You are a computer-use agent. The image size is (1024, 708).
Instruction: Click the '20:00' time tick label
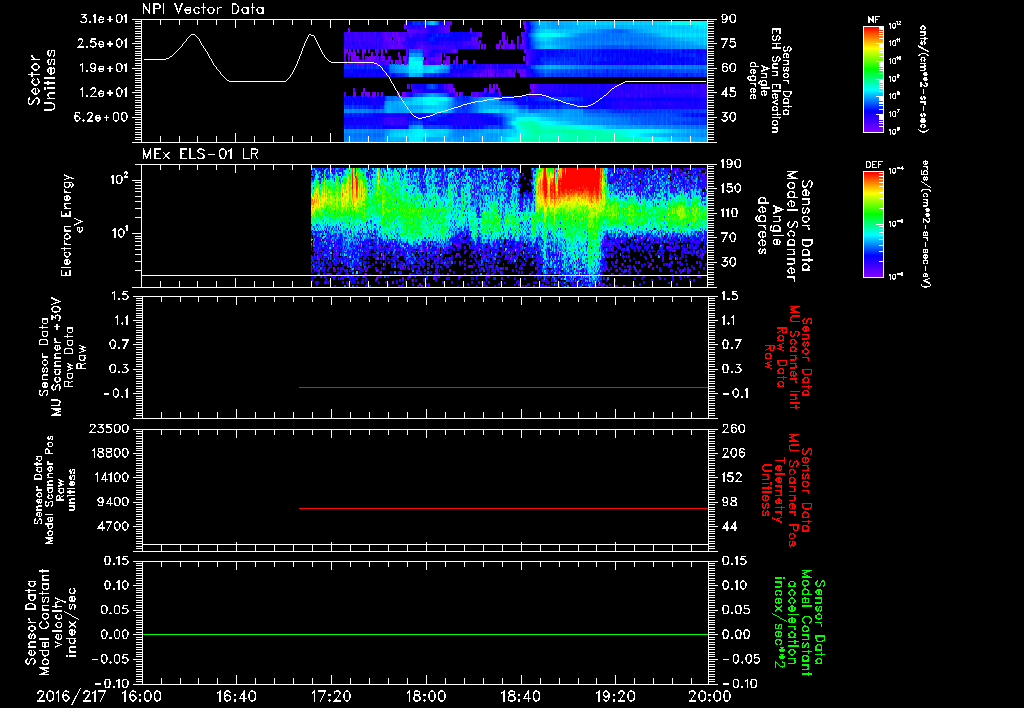pyautogui.click(x=710, y=696)
